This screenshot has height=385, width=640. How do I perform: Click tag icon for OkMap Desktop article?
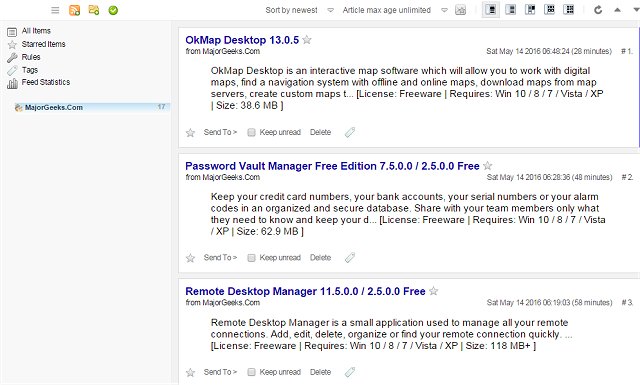coord(350,132)
